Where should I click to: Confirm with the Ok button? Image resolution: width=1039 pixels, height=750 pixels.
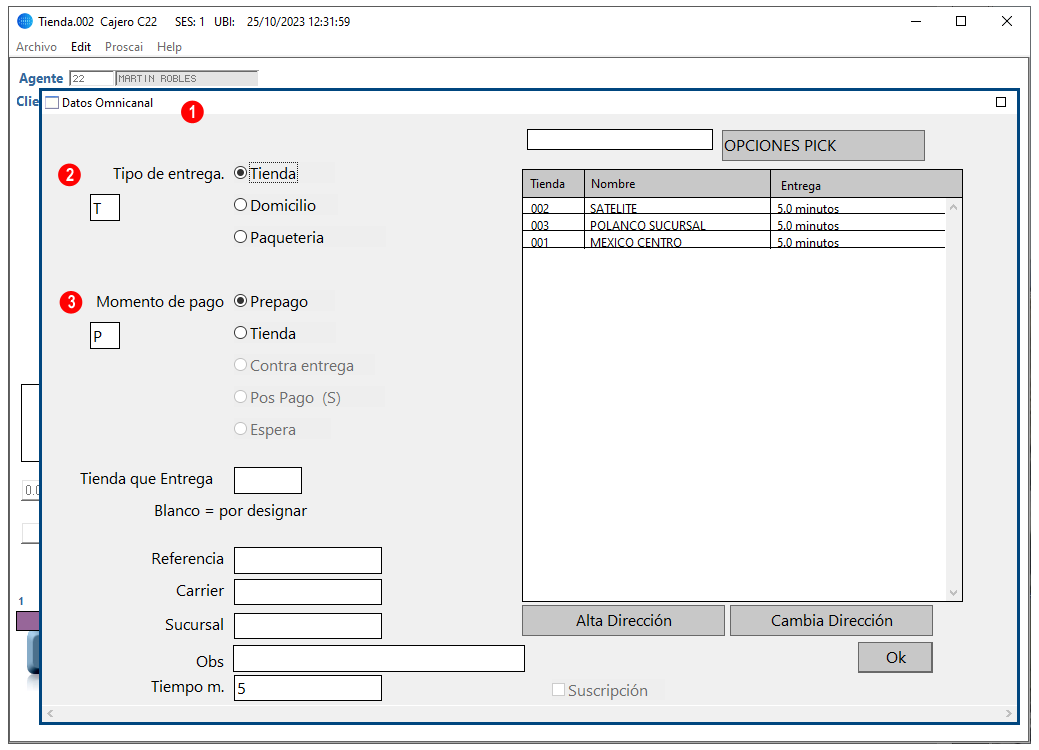coord(895,657)
